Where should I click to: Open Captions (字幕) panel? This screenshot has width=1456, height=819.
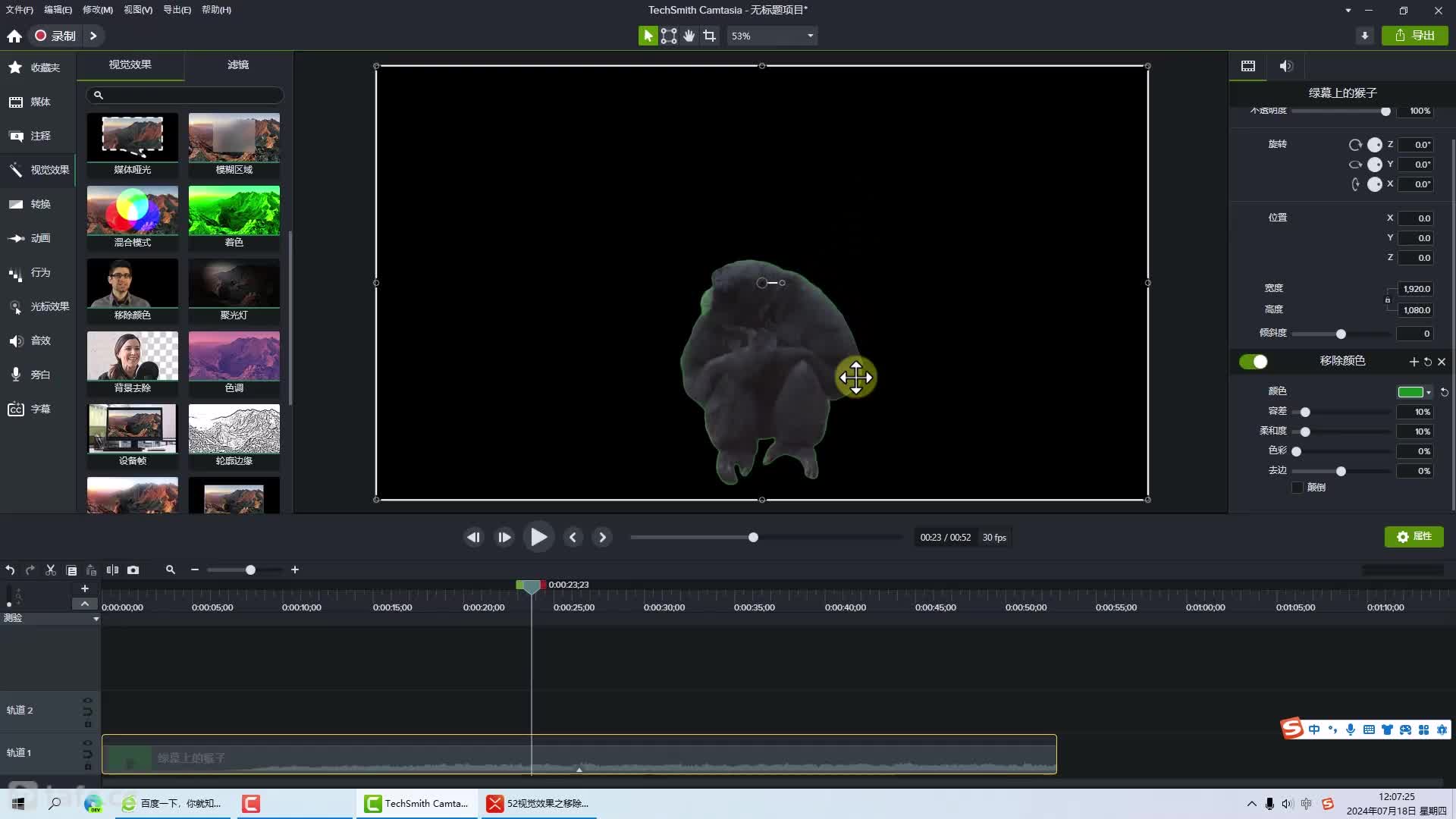38,409
